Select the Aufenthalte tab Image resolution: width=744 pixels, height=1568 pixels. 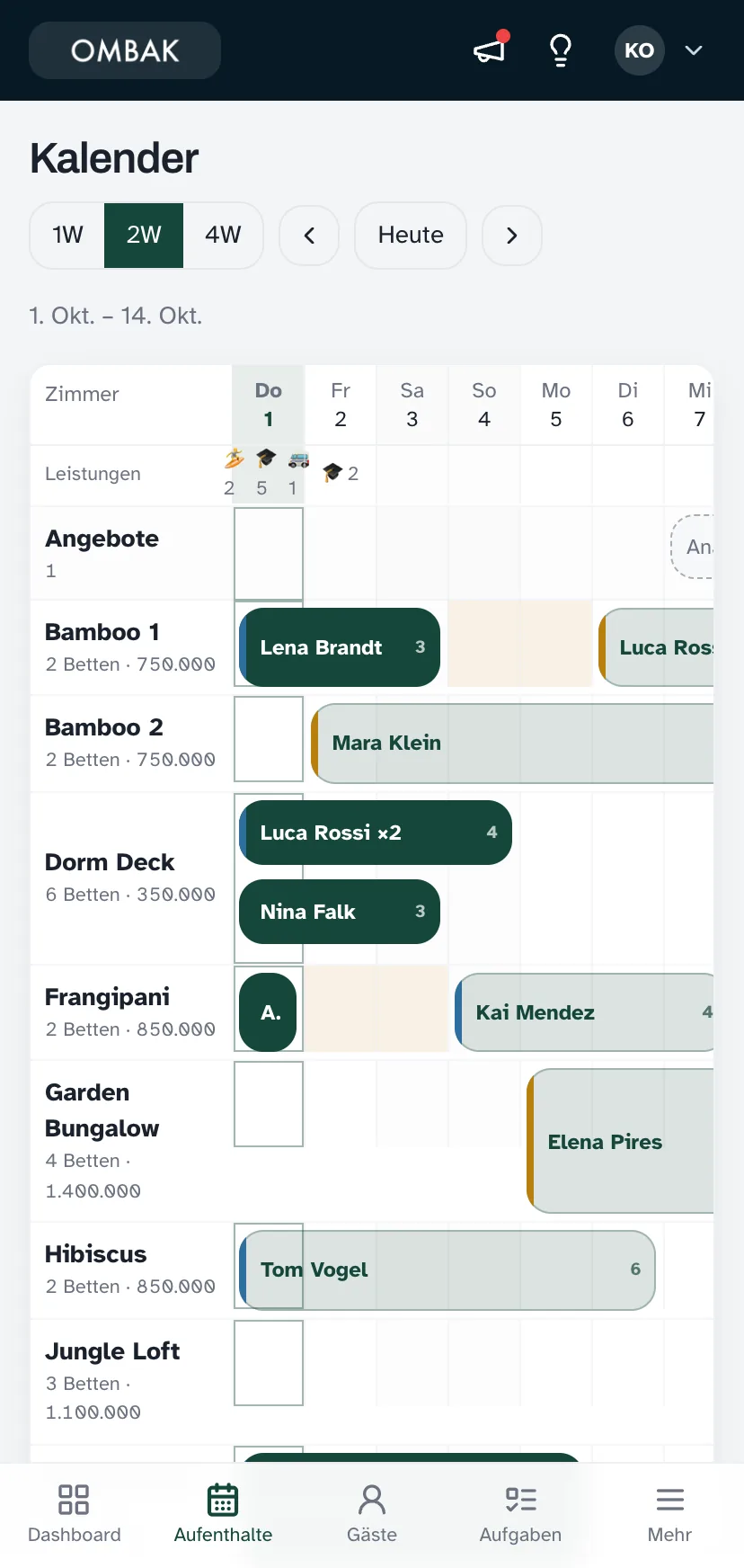pos(223,1515)
